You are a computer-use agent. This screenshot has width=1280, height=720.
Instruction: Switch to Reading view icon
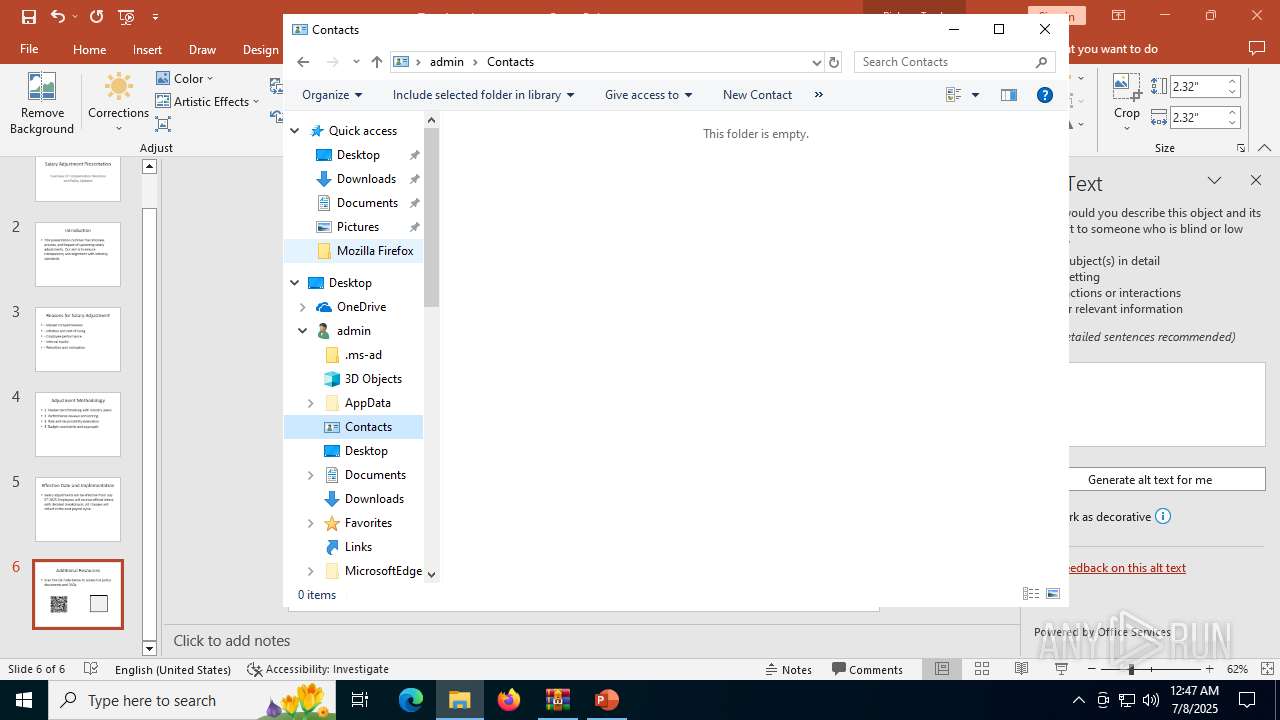point(1021,669)
